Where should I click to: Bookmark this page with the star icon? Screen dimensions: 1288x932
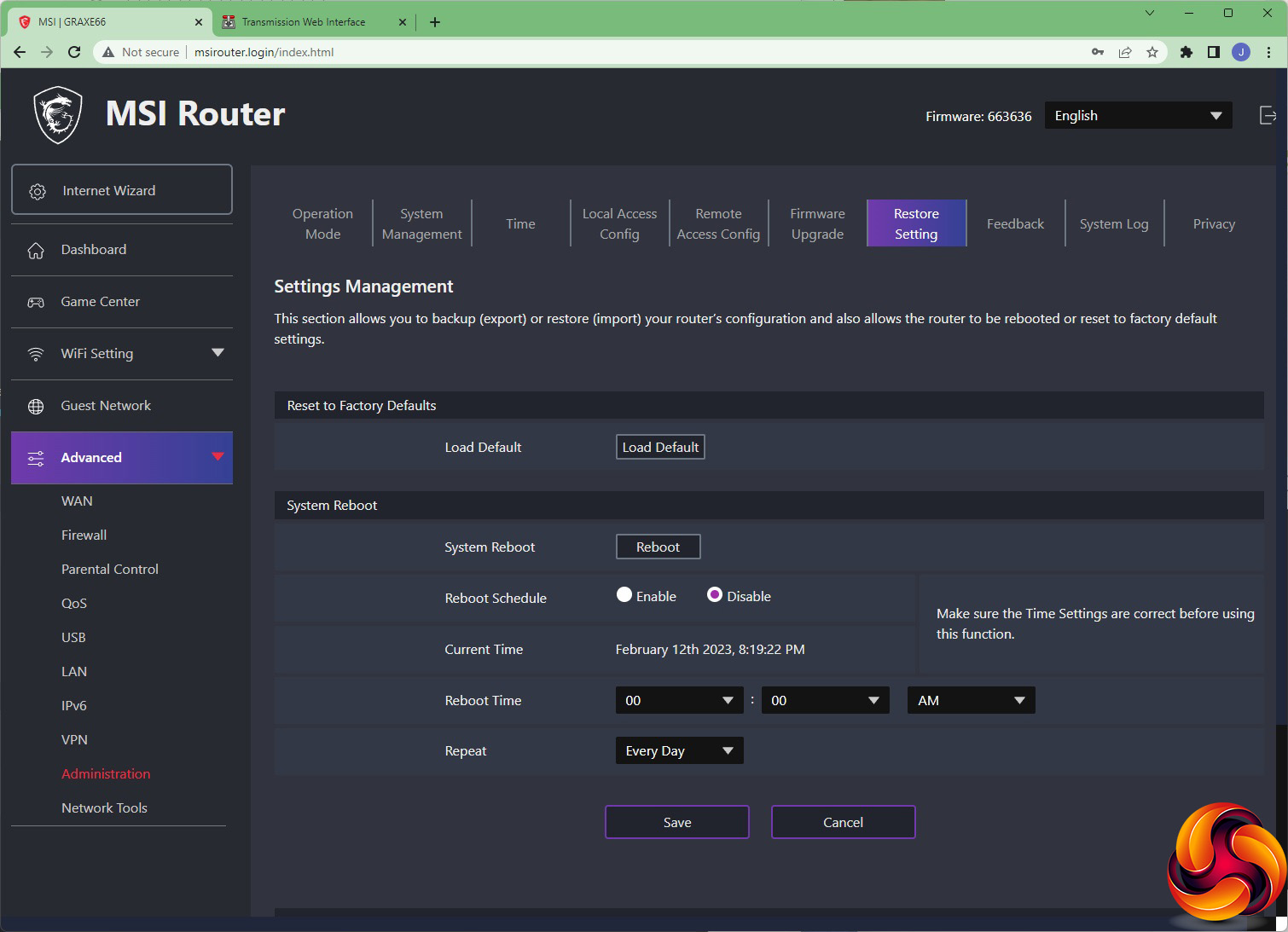pyautogui.click(x=1152, y=52)
